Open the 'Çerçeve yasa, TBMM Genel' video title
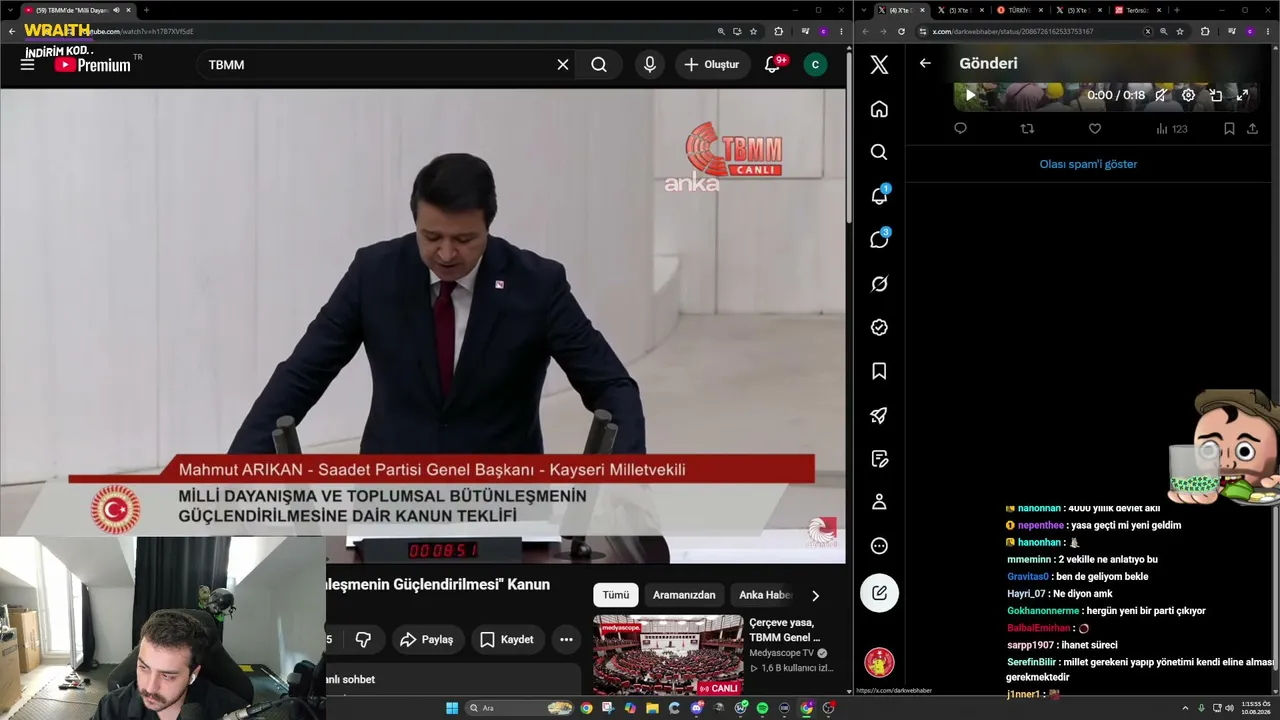The width and height of the screenshot is (1280, 720). 784,630
